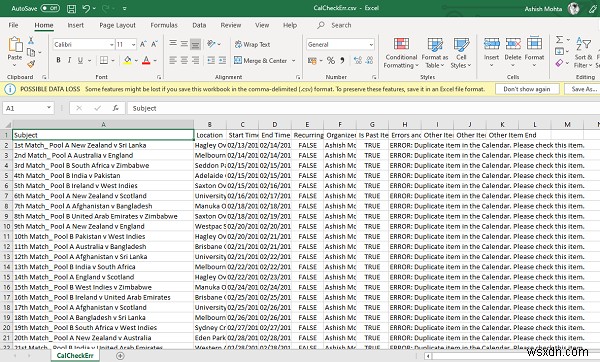Toggle Underline formatting
Viewport: 600px width, 362px height.
[x=80, y=60]
